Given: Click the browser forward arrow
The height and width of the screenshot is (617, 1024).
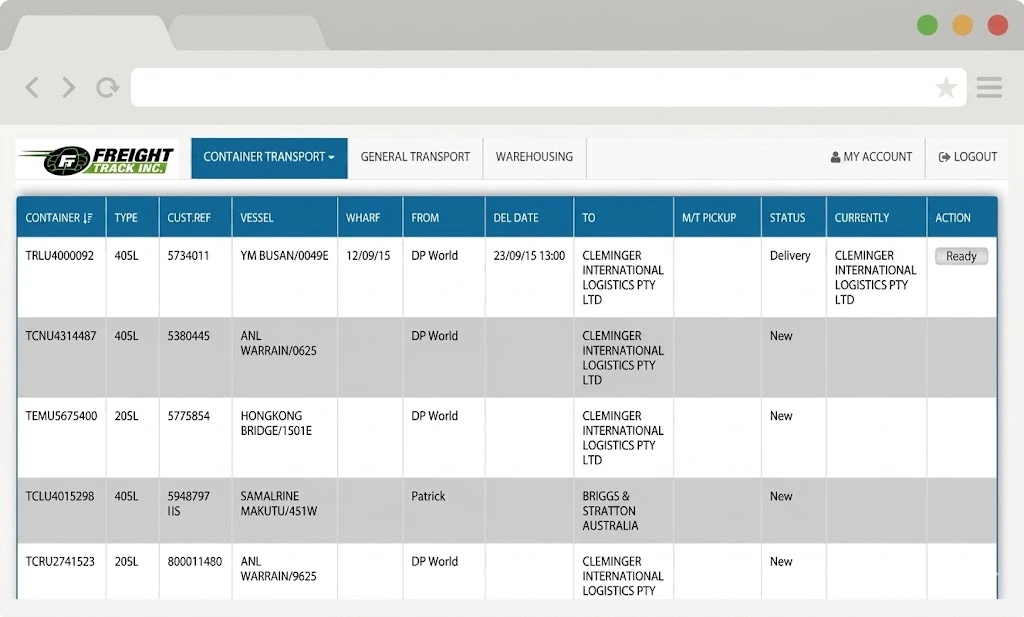Looking at the screenshot, I should (x=69, y=87).
